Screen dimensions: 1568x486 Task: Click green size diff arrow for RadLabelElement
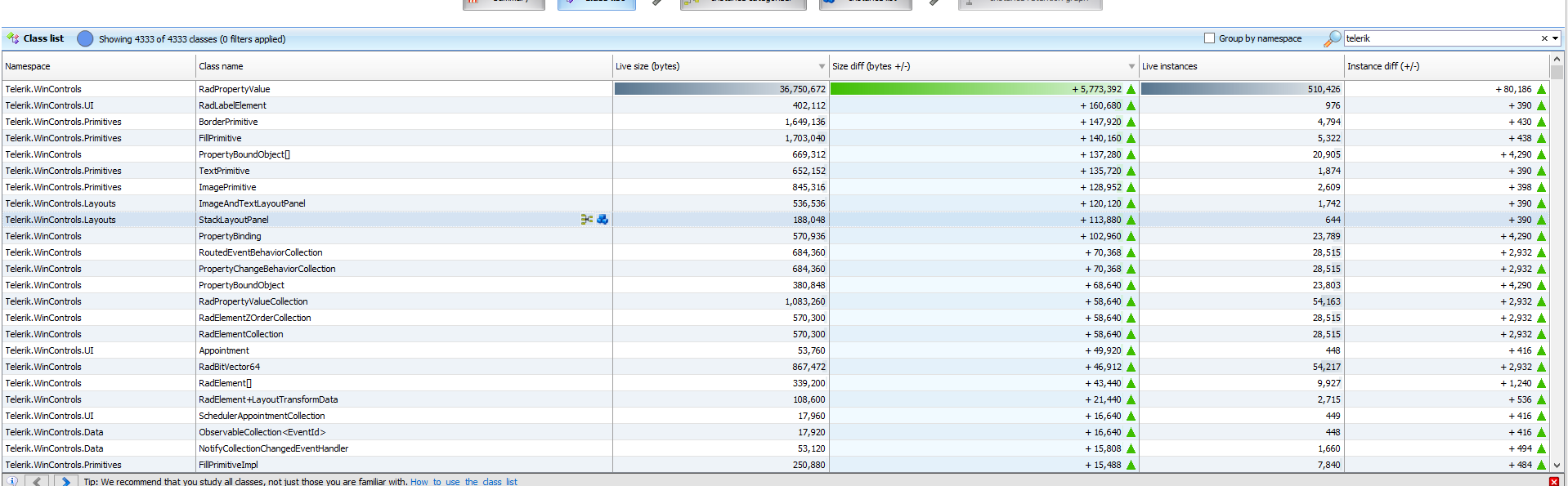pos(1131,105)
